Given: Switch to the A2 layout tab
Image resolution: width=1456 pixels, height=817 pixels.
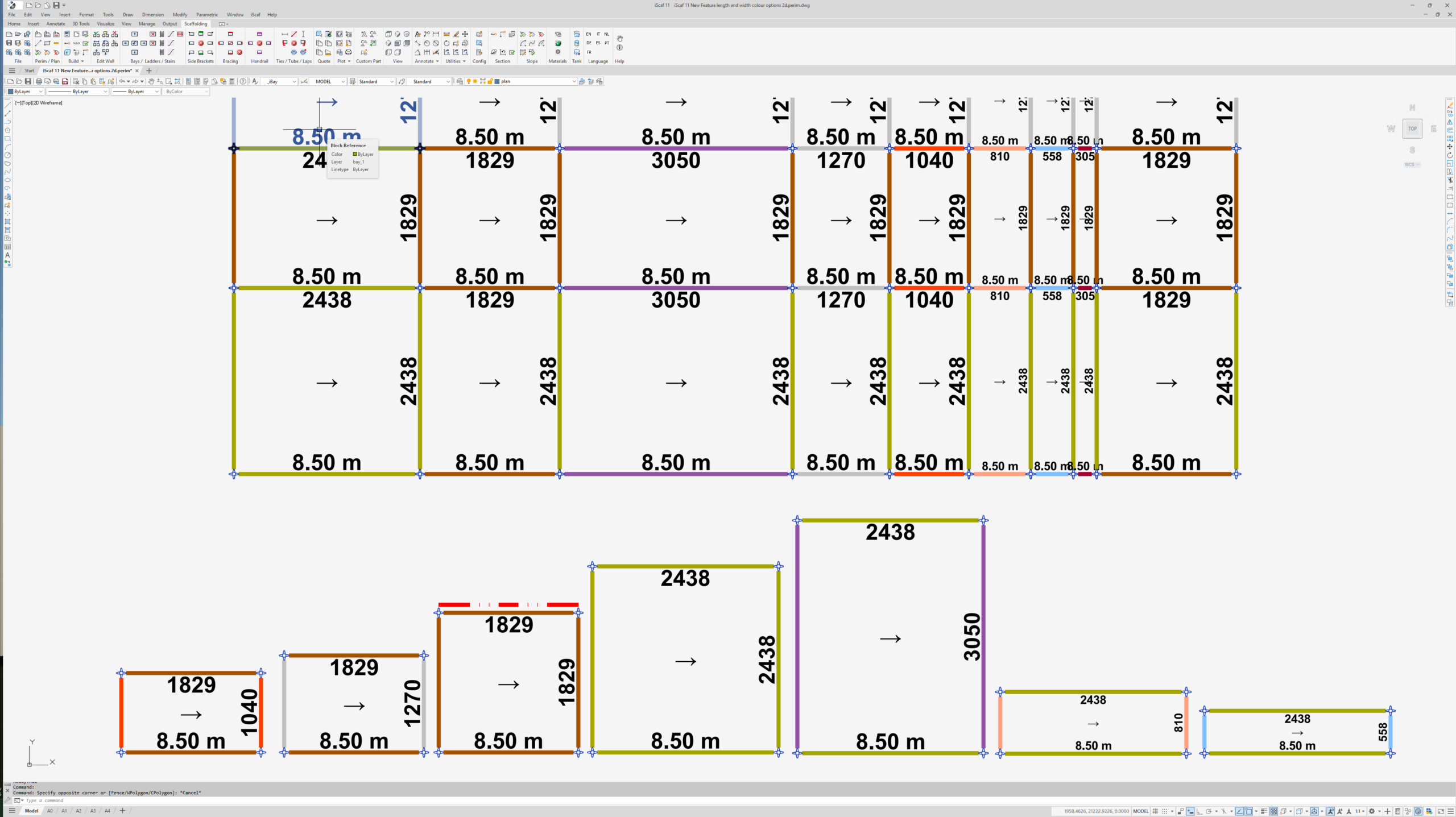Looking at the screenshot, I should click(x=78, y=811).
